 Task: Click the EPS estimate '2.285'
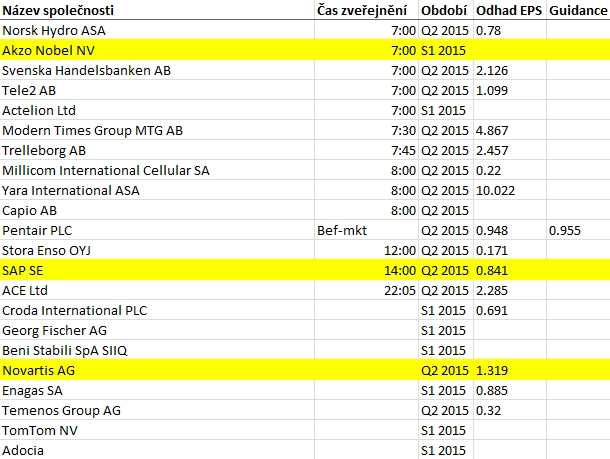(x=510, y=291)
